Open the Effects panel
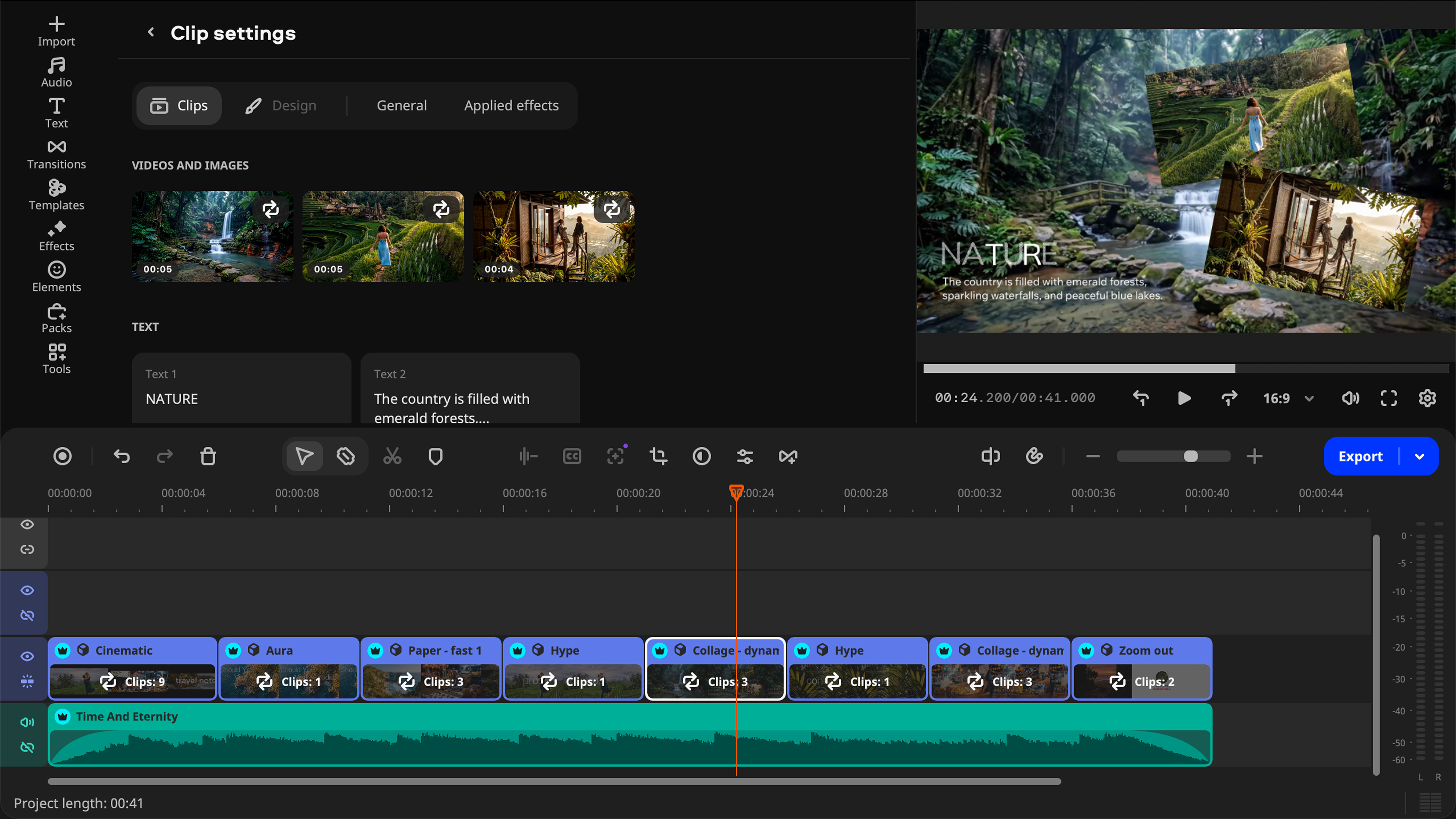This screenshot has width=1456, height=819. pos(56,237)
